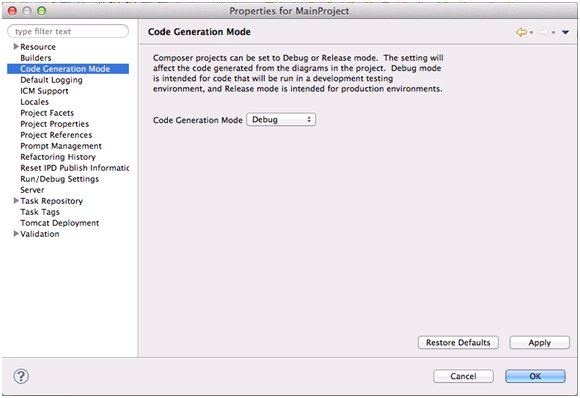This screenshot has height=398, width=580.
Task: Select the Code Generation Mode tree item
Action: click(68, 69)
